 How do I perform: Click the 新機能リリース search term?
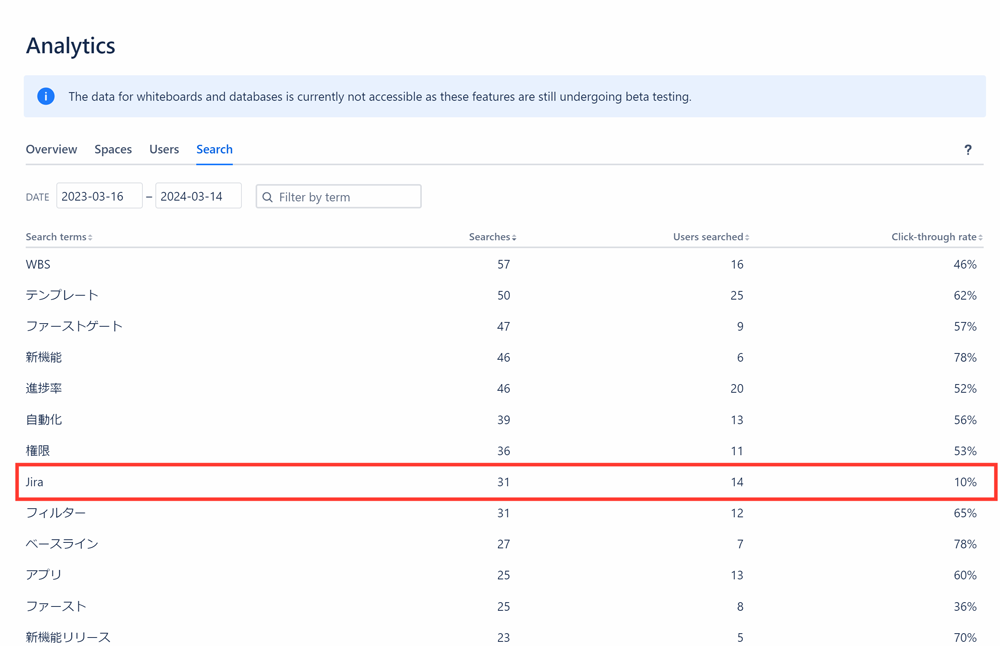pyautogui.click(x=68, y=638)
